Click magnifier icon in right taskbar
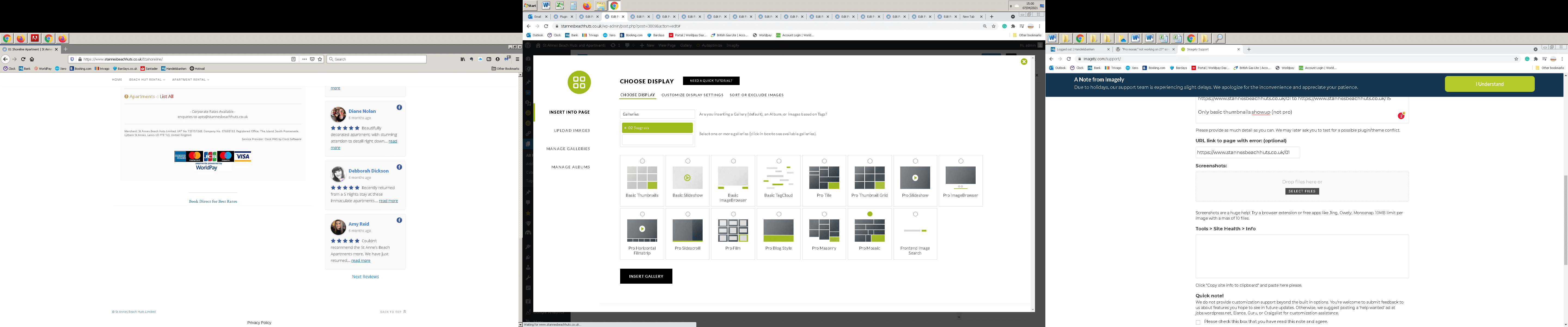Image resolution: width=1568 pixels, height=327 pixels. [x=1219, y=38]
